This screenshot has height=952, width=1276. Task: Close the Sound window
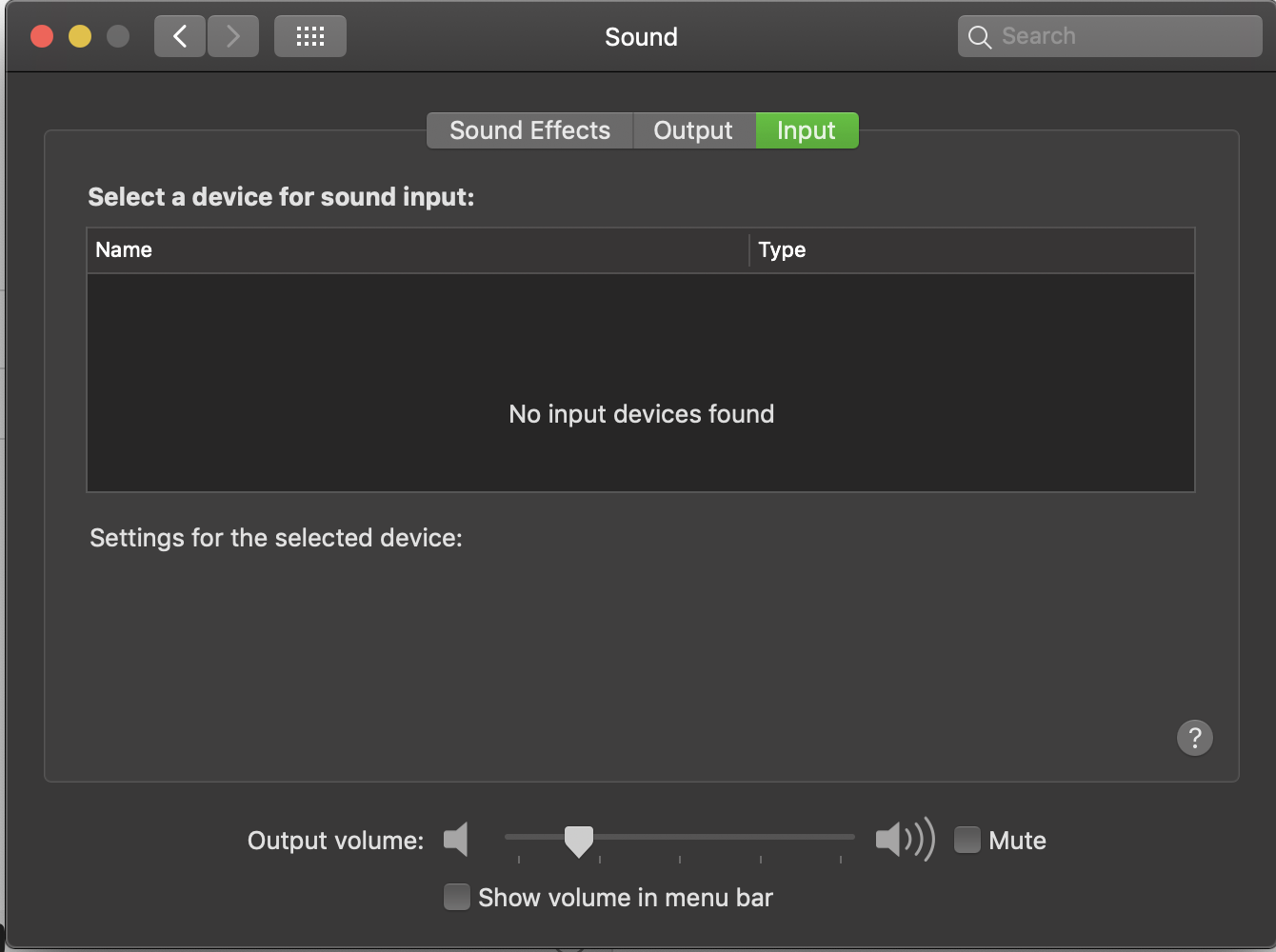42,37
